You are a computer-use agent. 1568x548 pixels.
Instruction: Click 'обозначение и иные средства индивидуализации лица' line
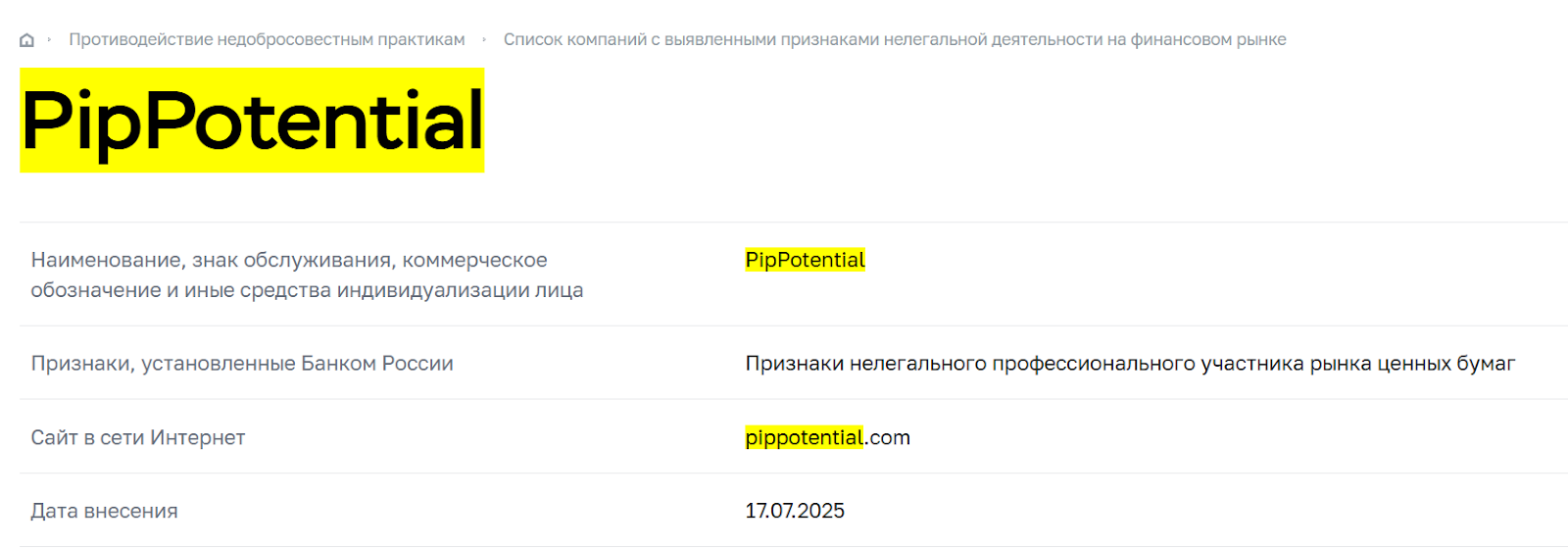click(x=307, y=290)
